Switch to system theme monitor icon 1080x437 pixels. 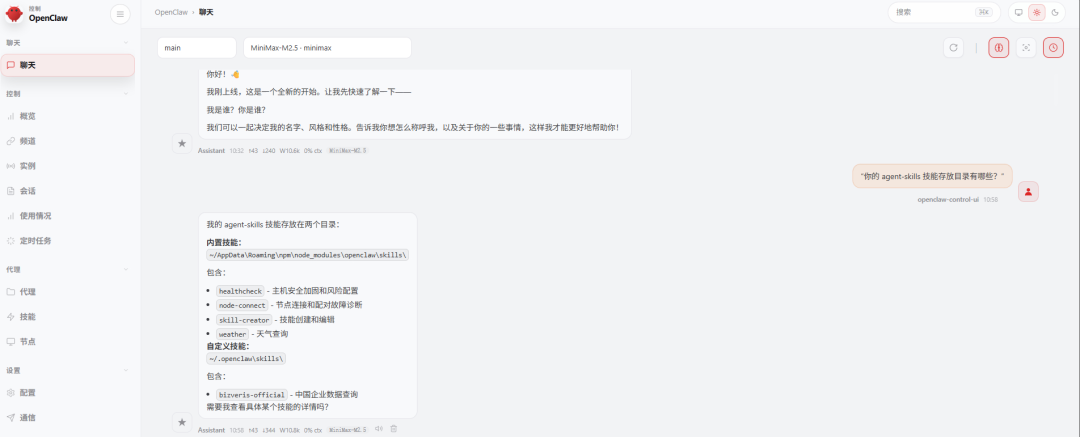1018,12
